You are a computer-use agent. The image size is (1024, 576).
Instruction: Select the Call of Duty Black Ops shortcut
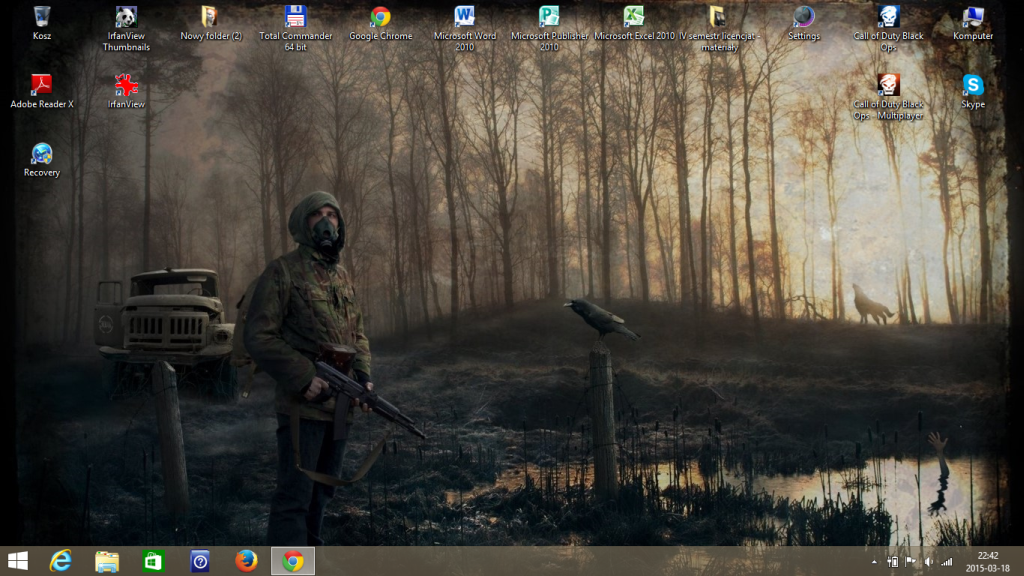[x=888, y=29]
